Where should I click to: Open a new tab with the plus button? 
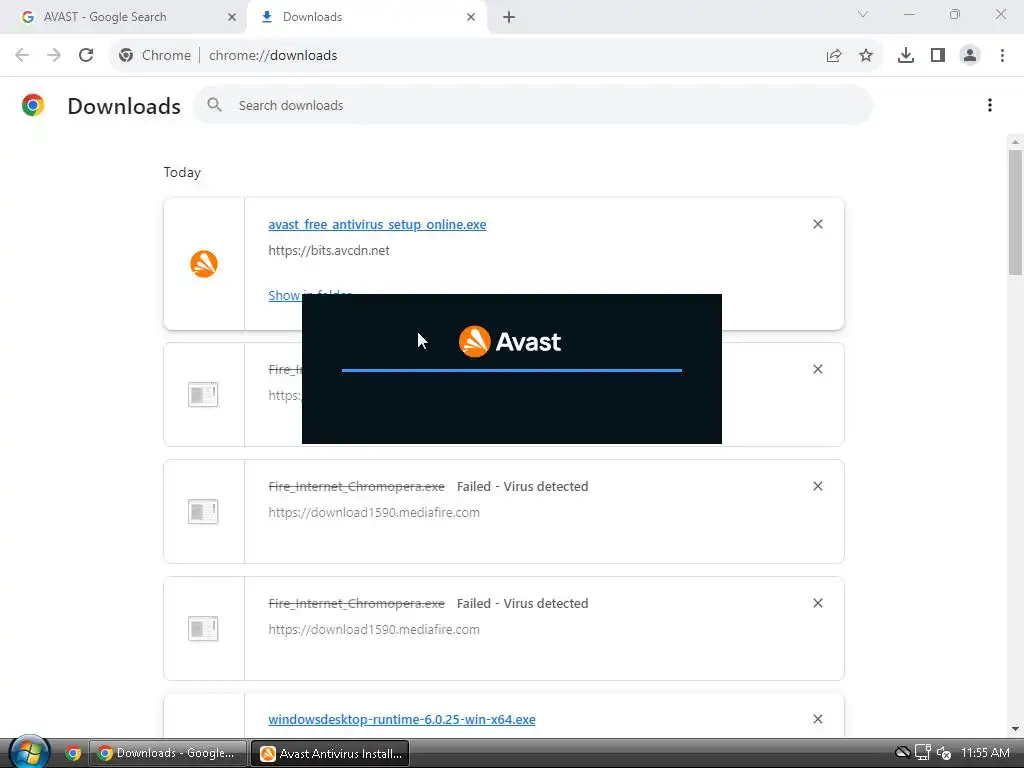pyautogui.click(x=509, y=17)
